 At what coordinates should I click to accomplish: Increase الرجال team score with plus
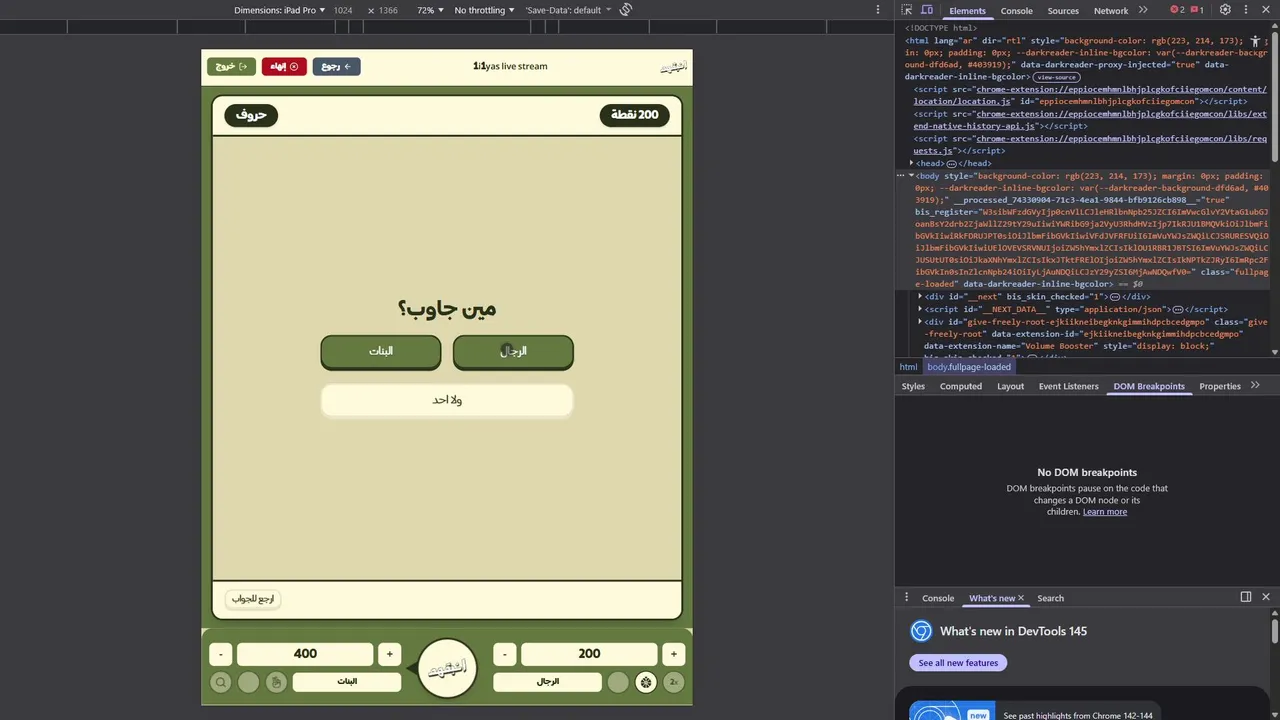coord(673,654)
